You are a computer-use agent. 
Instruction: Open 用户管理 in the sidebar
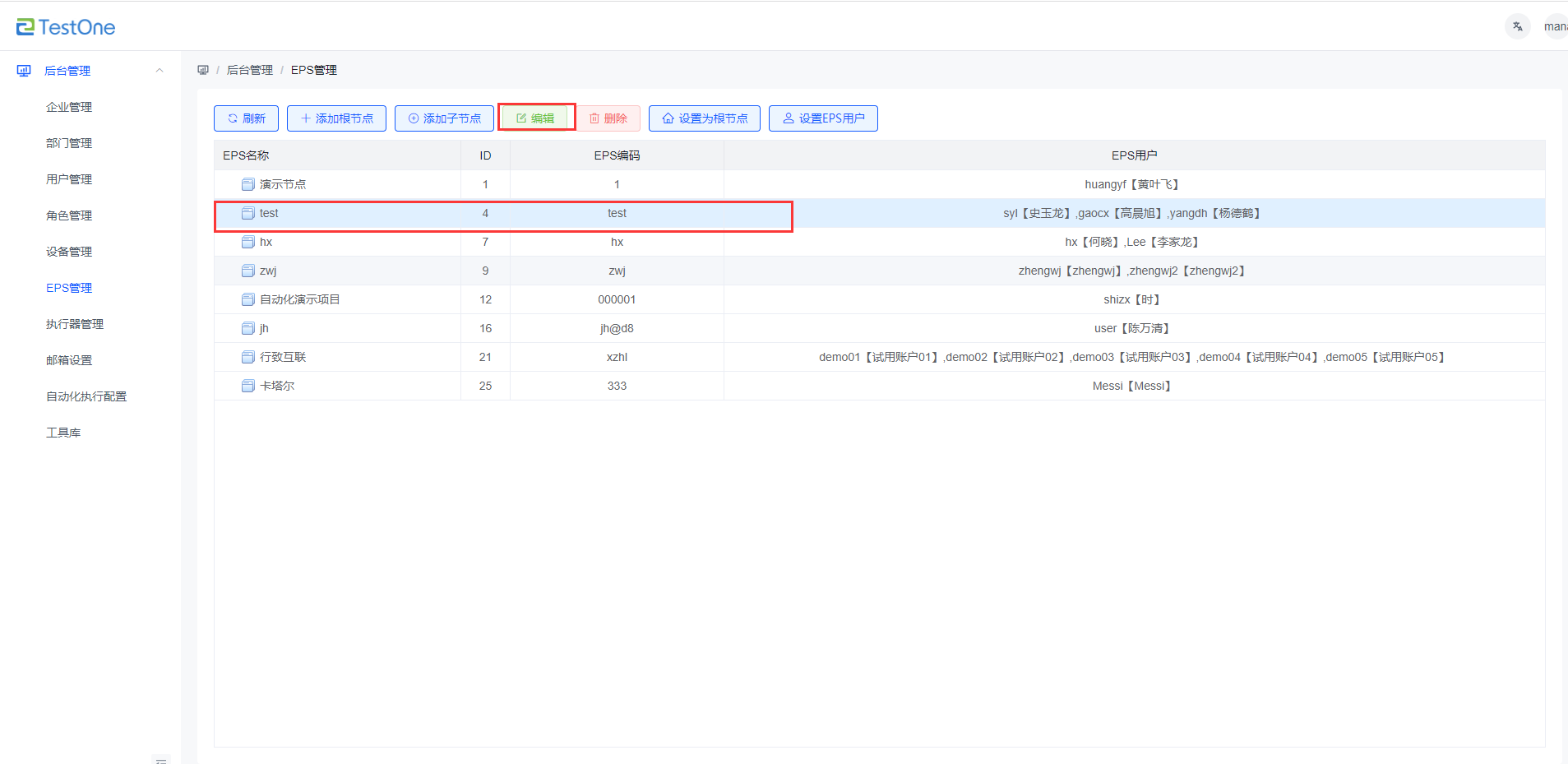click(69, 179)
